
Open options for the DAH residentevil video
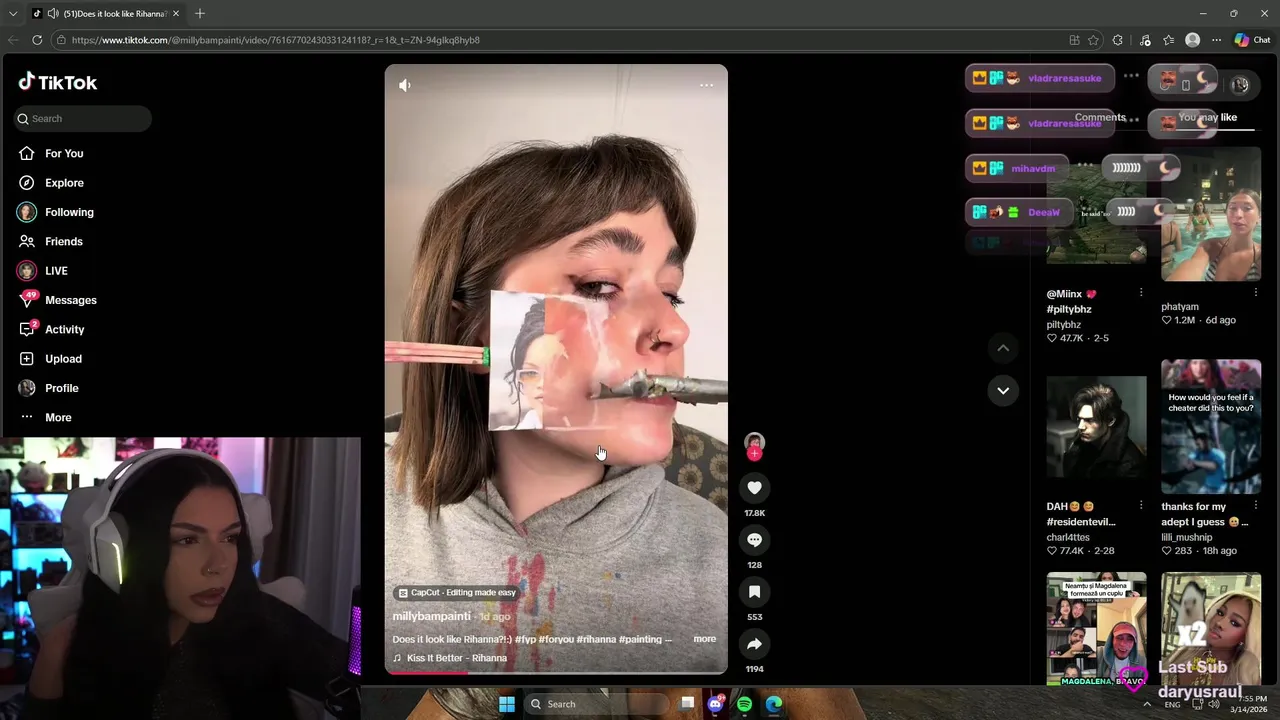[1141, 506]
